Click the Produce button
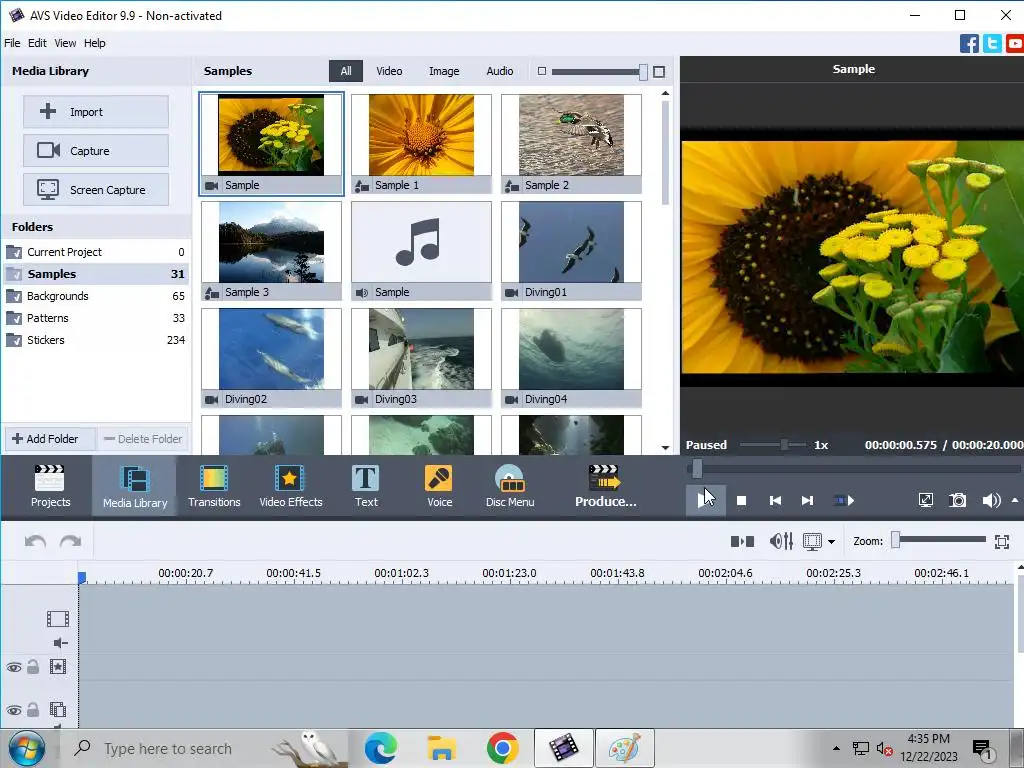This screenshot has width=1024, height=768. 605,486
